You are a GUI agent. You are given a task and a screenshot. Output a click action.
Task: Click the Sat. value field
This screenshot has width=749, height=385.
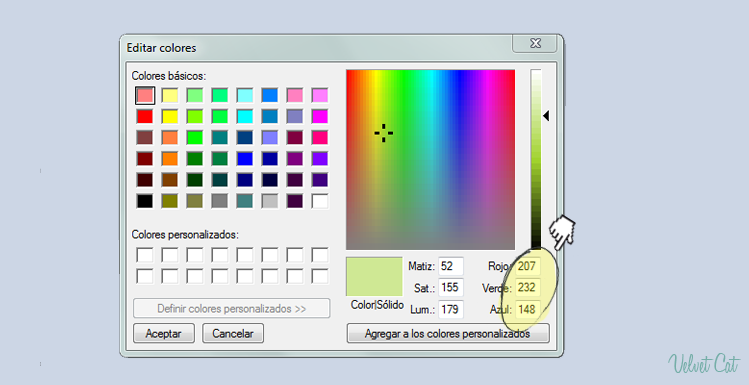451,288
